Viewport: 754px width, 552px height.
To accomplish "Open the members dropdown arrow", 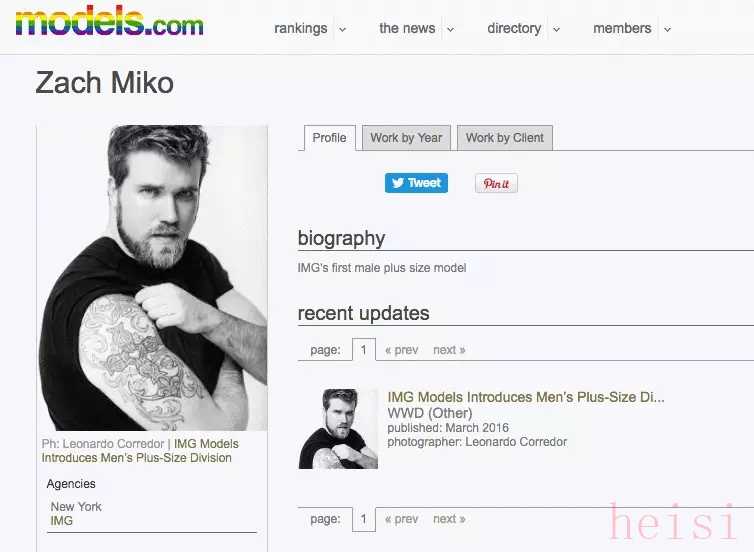I will [x=667, y=29].
